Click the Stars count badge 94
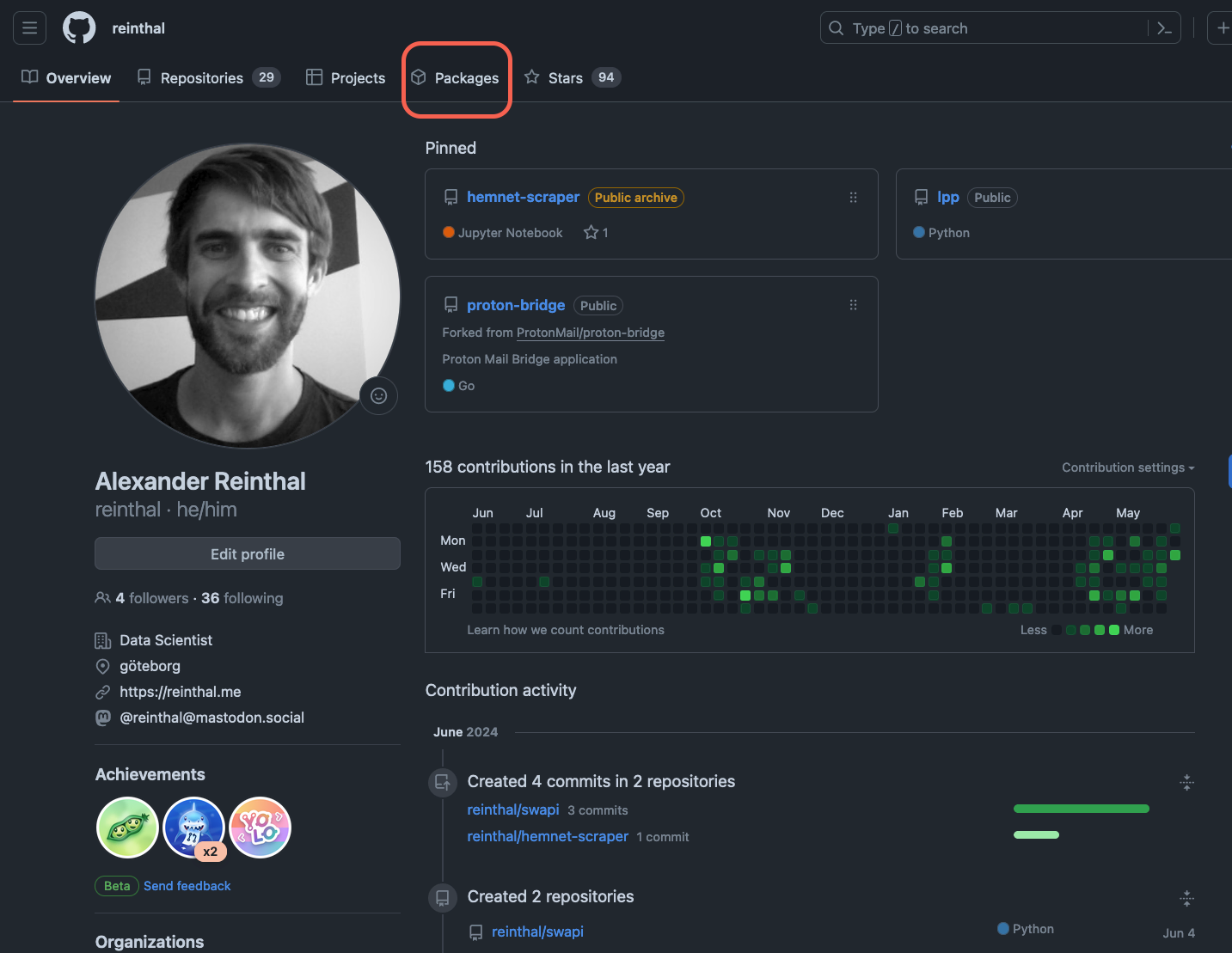1232x953 pixels. [606, 77]
